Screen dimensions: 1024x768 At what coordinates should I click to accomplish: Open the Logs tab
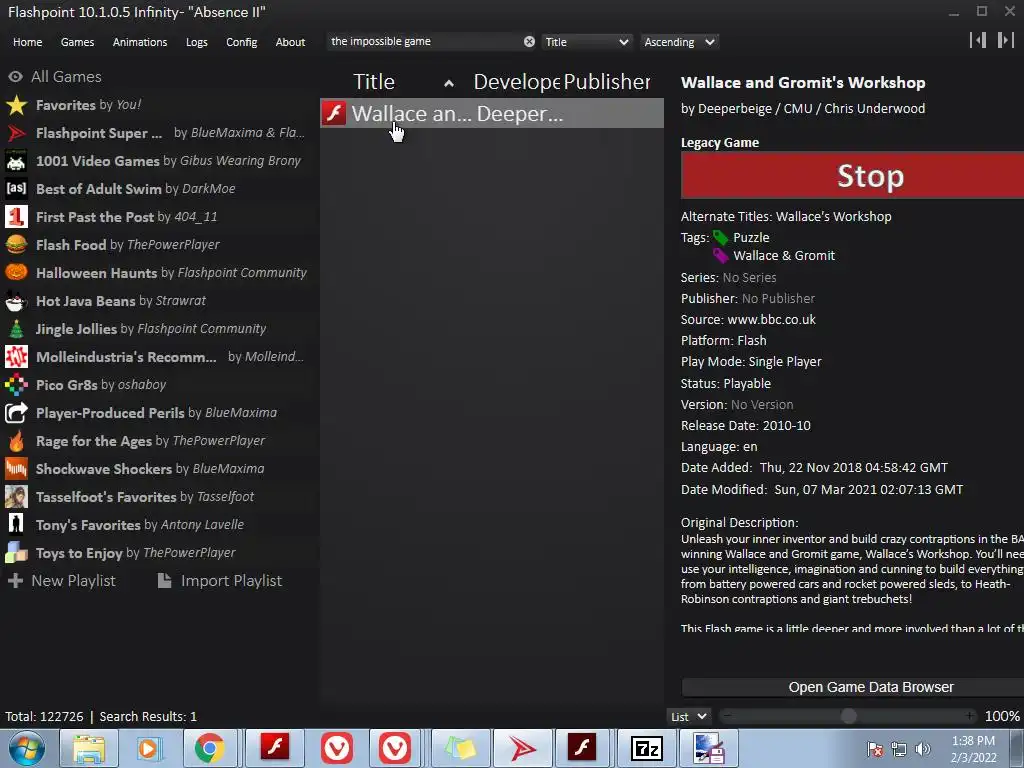(197, 42)
